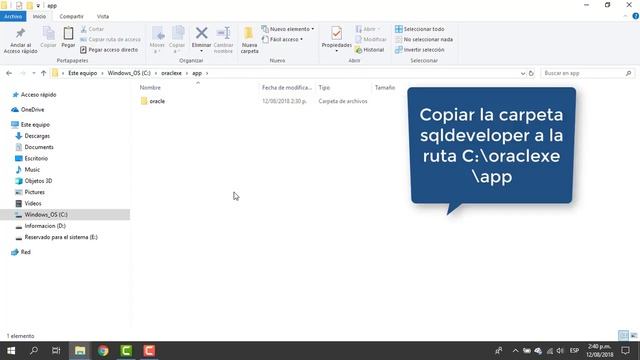
Task: Click No seleccionar nada
Action: (x=424, y=39)
